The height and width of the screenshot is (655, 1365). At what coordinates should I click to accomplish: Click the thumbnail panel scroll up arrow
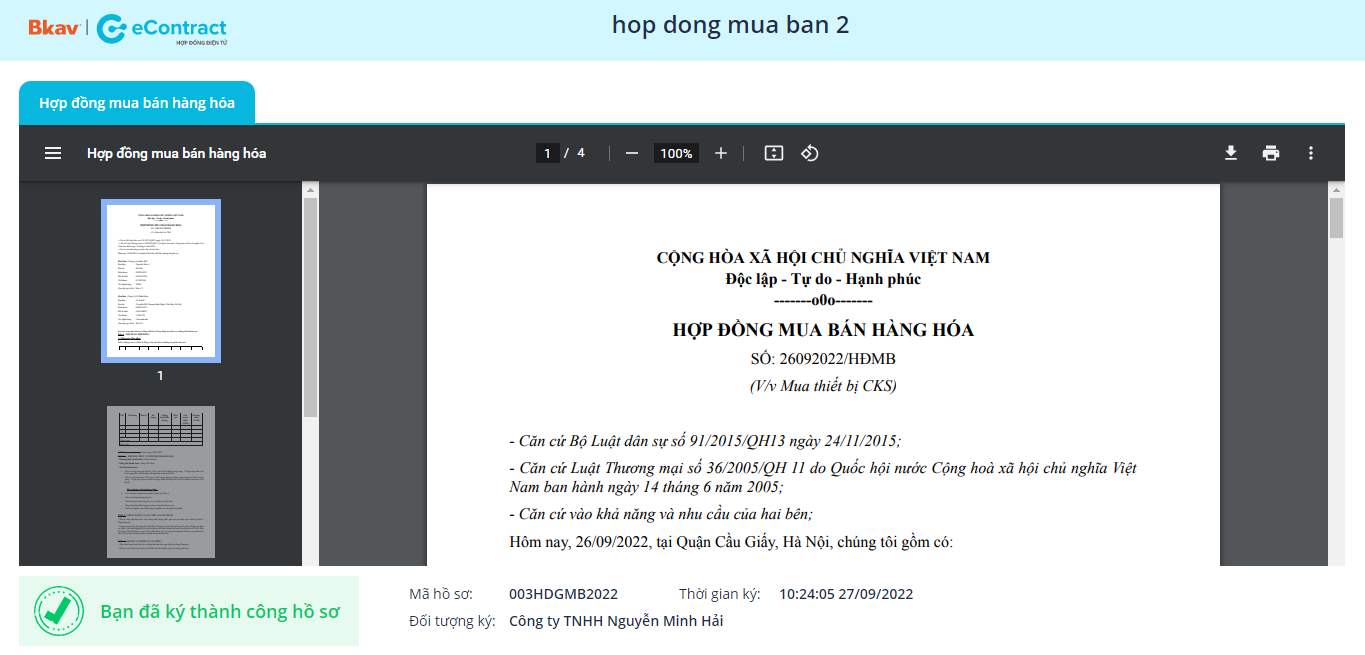pyautogui.click(x=310, y=189)
